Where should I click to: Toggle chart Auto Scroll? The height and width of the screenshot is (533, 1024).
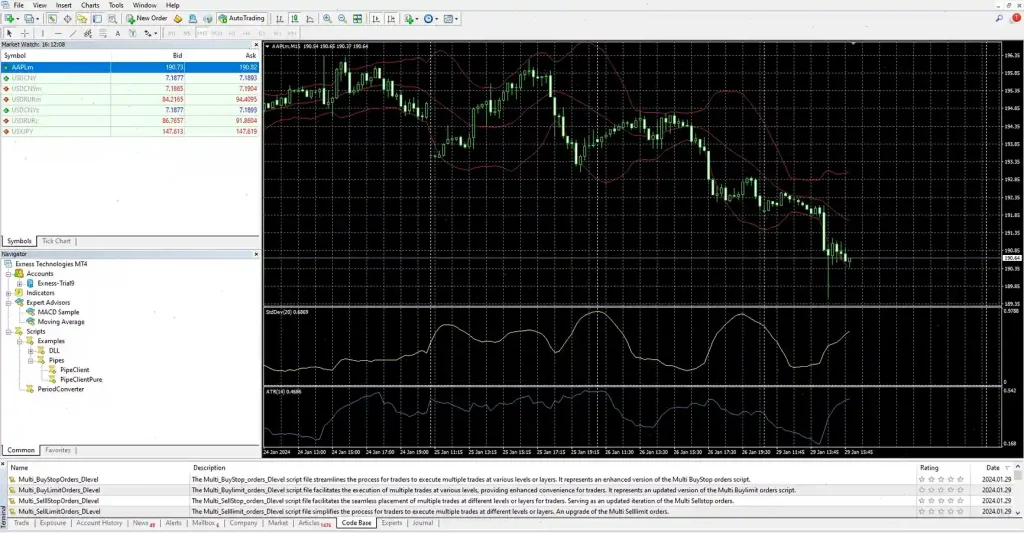(x=376, y=18)
